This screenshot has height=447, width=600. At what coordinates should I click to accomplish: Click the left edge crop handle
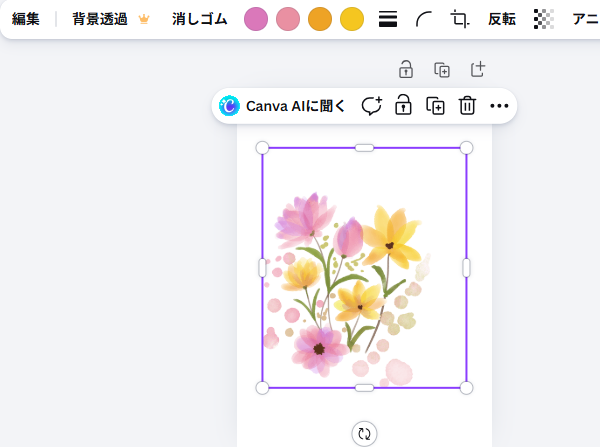[x=262, y=268]
